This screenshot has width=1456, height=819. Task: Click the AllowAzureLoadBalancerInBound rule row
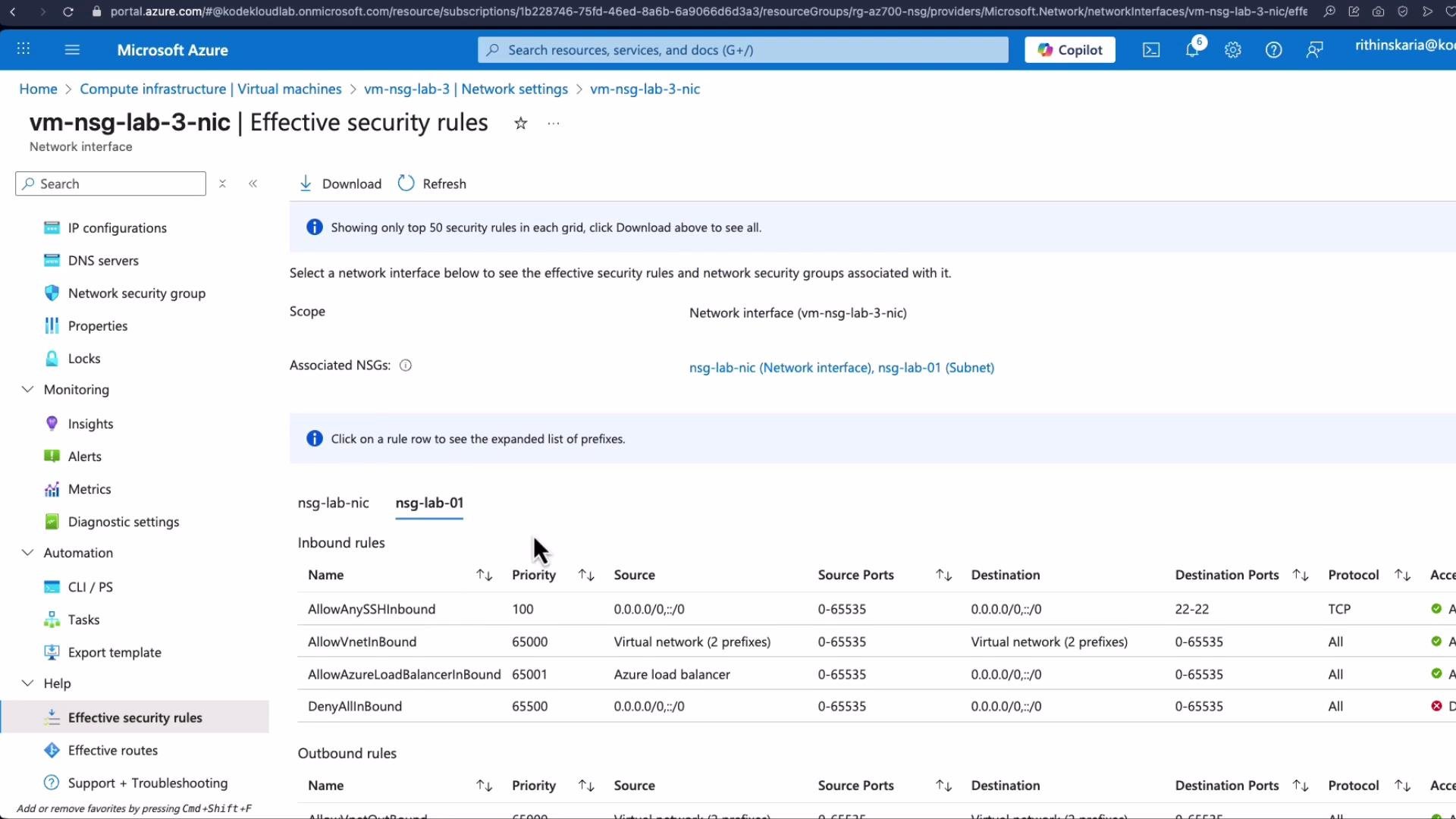click(876, 674)
